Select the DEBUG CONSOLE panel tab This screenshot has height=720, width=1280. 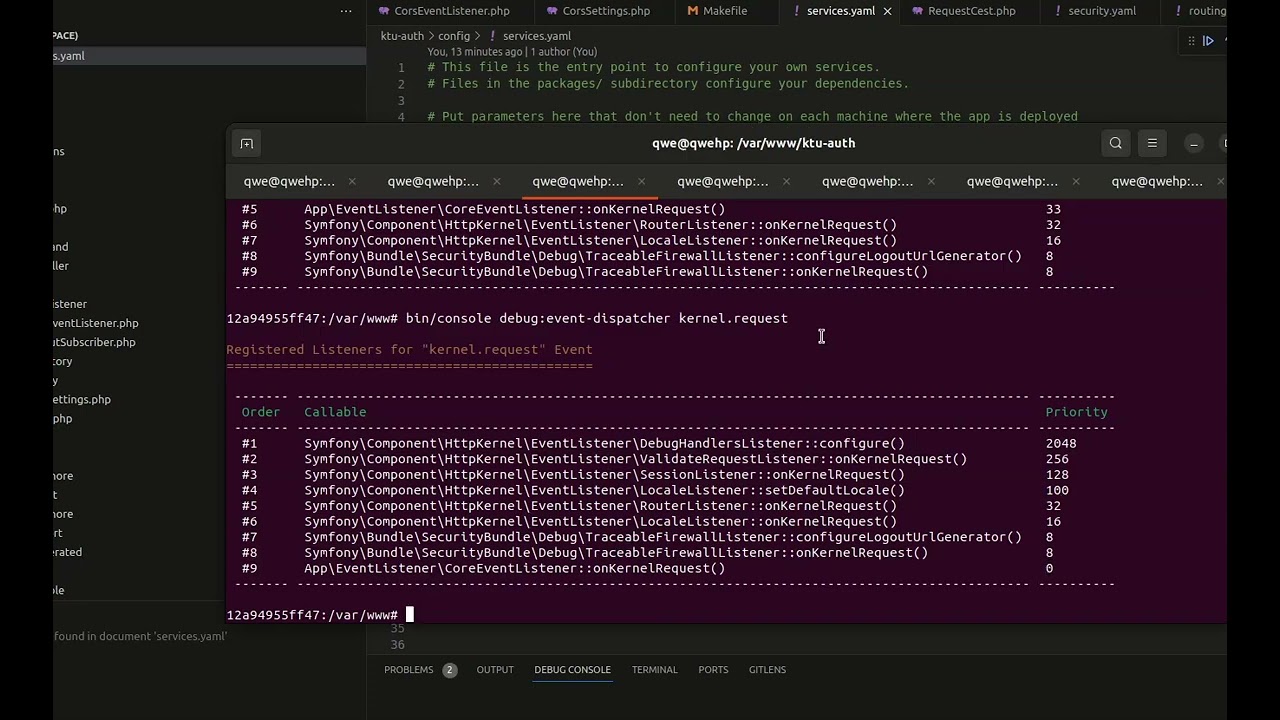click(x=572, y=670)
